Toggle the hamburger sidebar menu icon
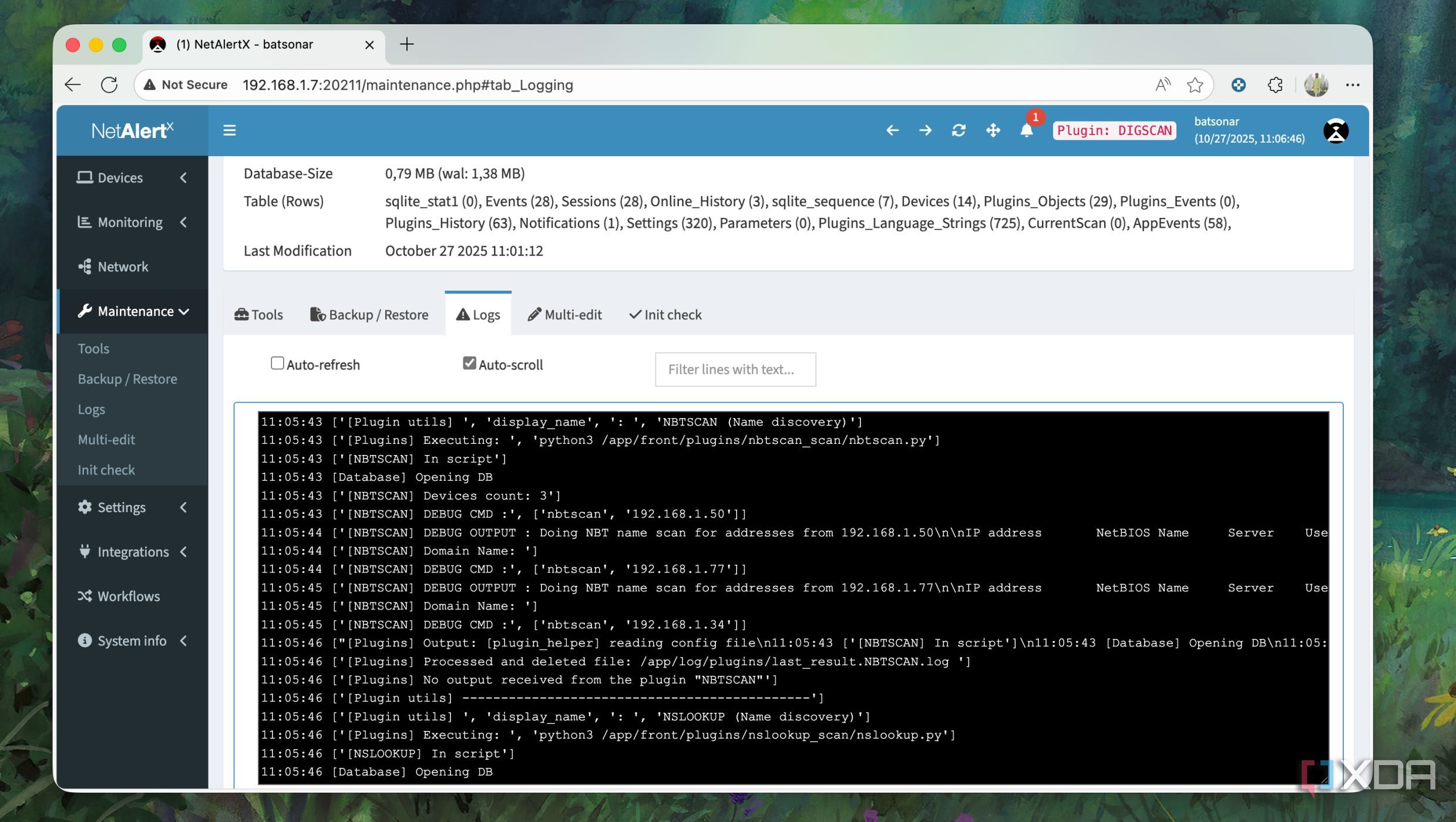Screen dimensions: 1456x822 tap(230, 130)
